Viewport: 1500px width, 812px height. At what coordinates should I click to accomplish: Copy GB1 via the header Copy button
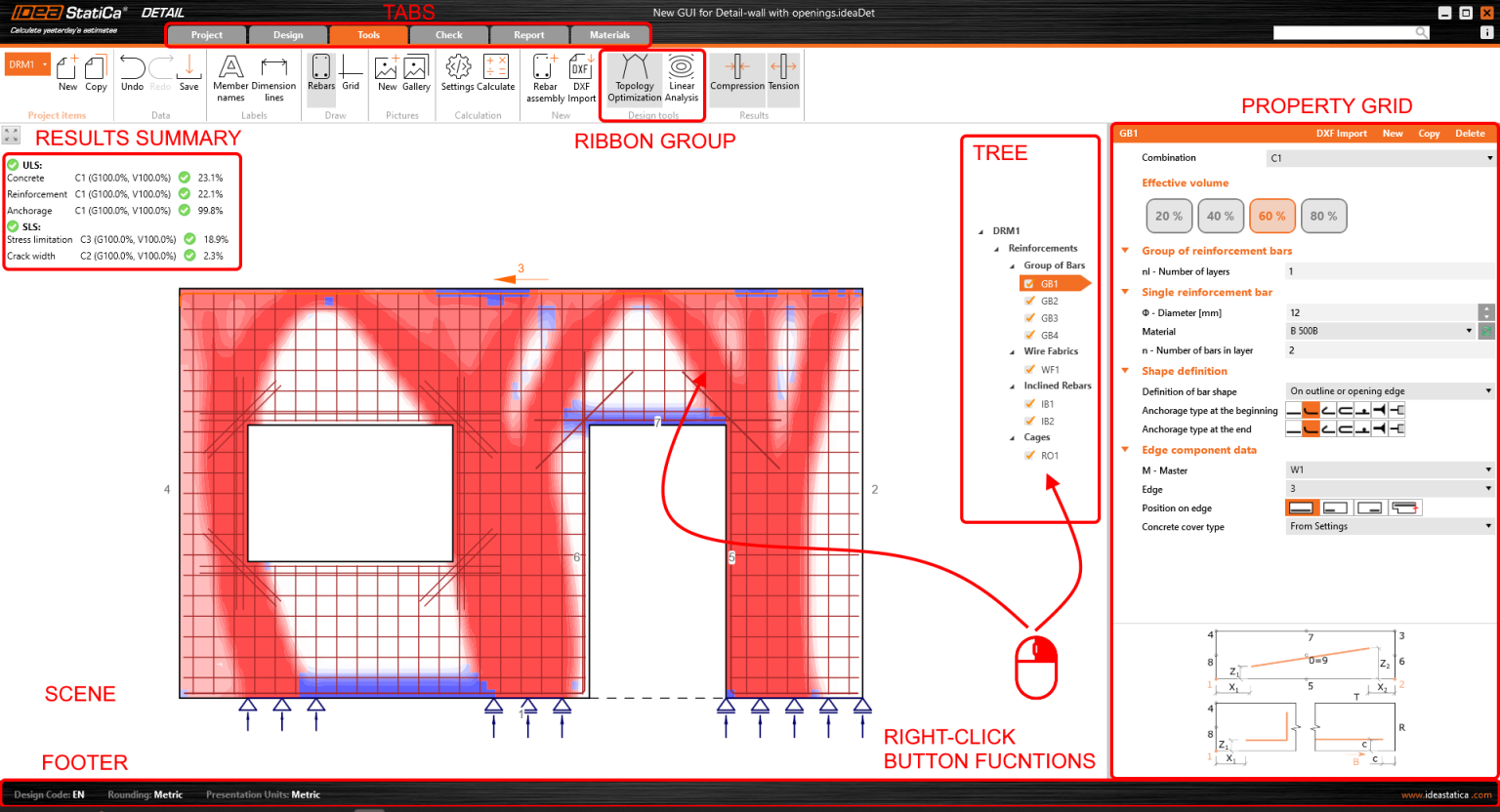click(x=1429, y=133)
